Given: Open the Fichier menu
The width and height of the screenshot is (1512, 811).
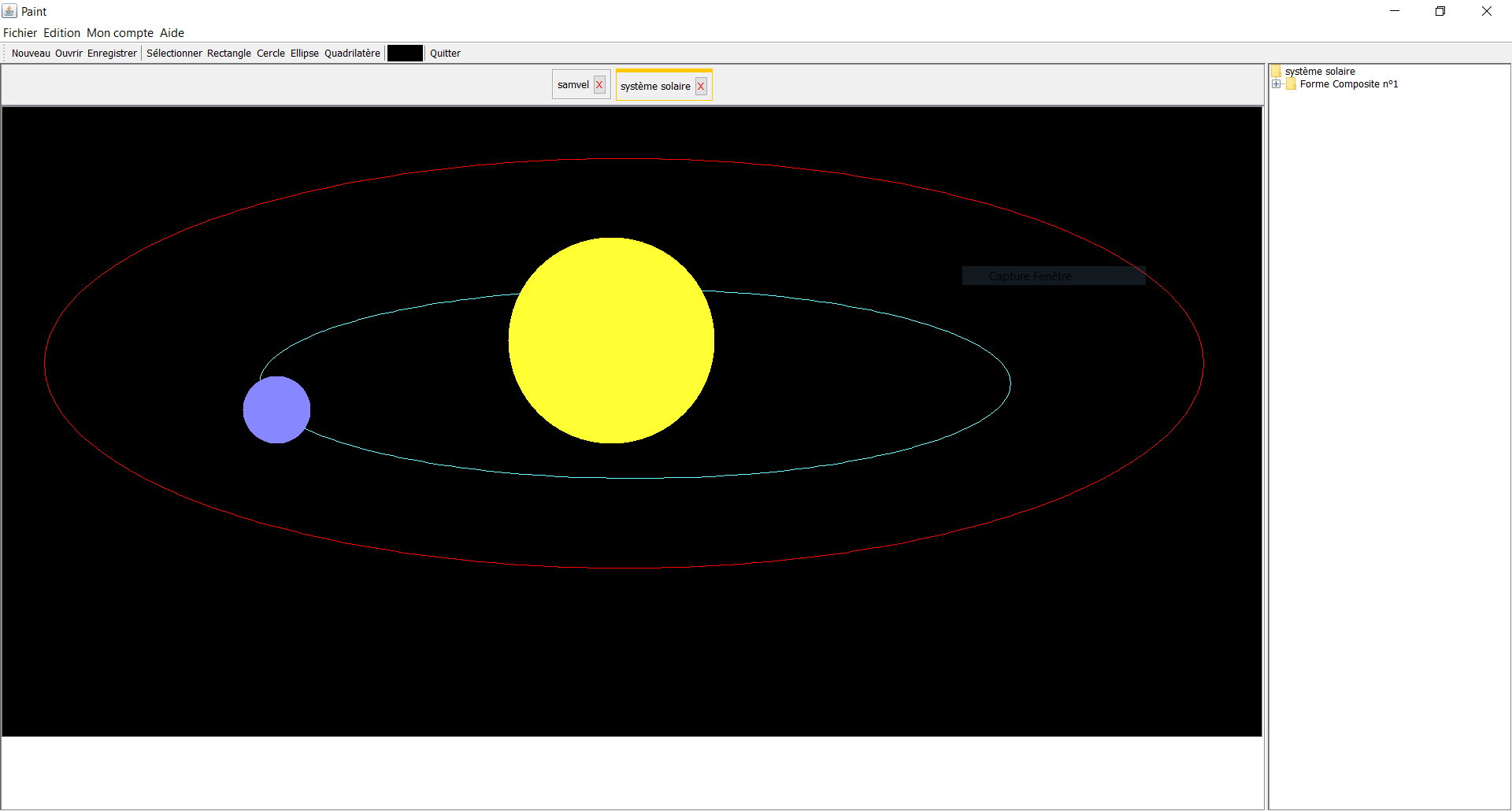Looking at the screenshot, I should pos(20,33).
